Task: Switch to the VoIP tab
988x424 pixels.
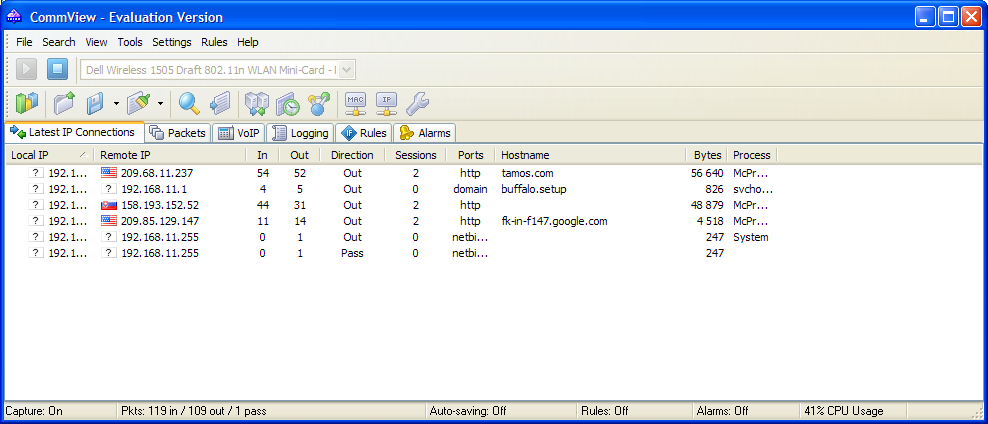Action: click(x=239, y=133)
